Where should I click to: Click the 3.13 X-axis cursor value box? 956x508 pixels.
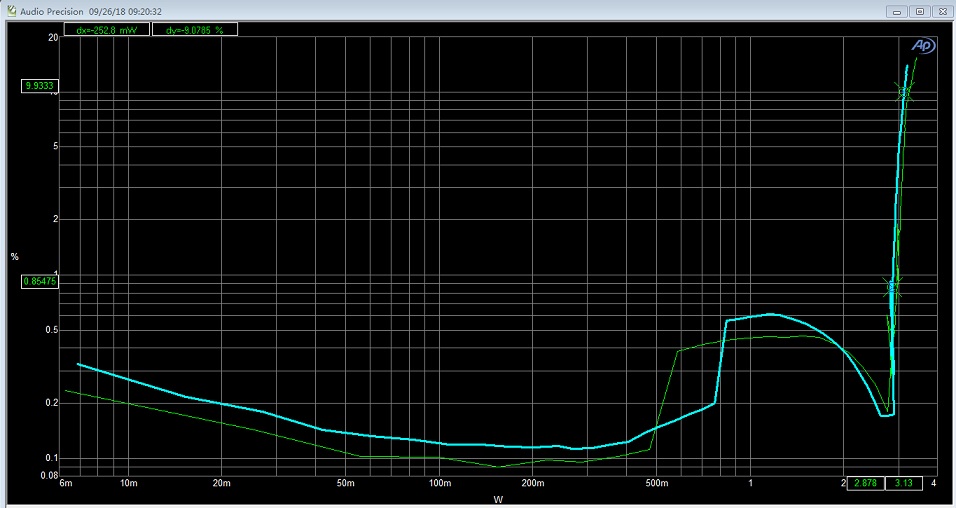(x=904, y=484)
